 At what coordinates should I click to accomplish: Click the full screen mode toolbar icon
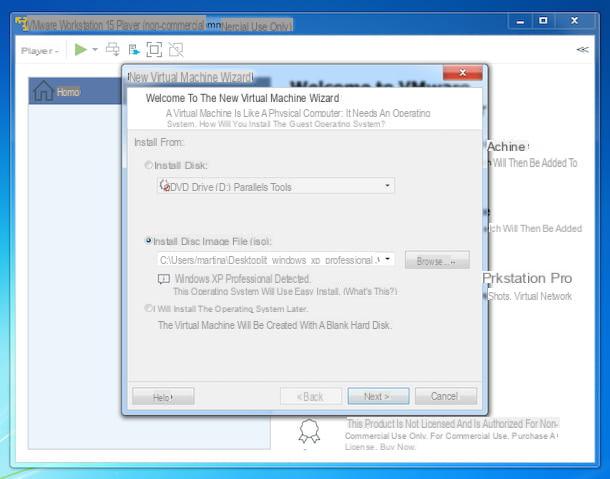coord(154,49)
